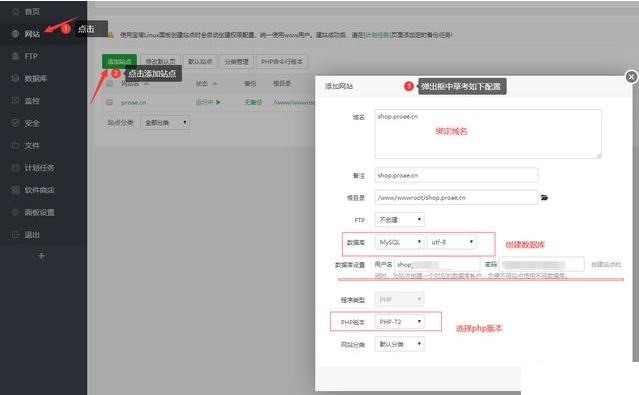Screen dimensions: 639x395
Task: Click the green 添加站点 button
Action: pos(119,62)
